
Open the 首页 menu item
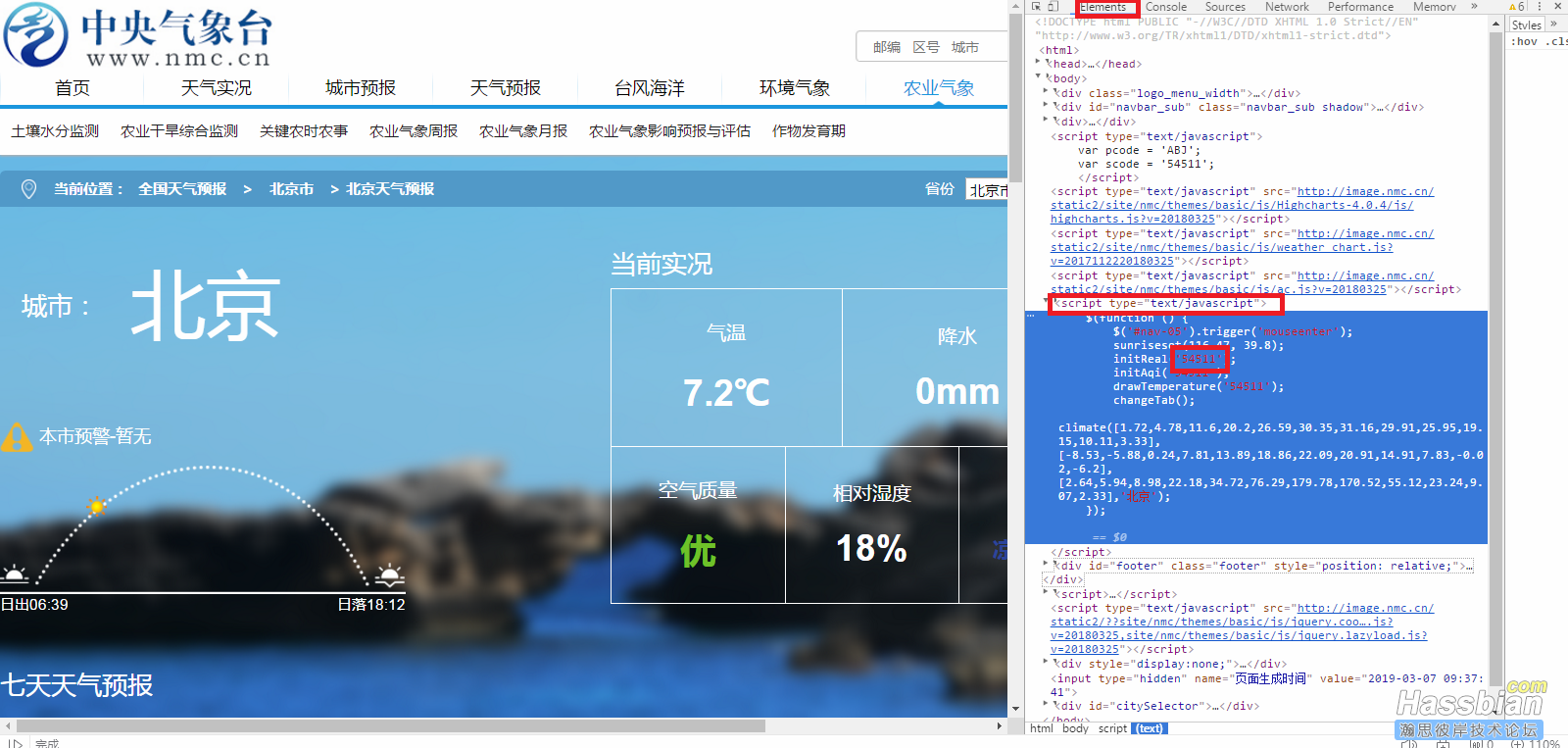tap(73, 88)
